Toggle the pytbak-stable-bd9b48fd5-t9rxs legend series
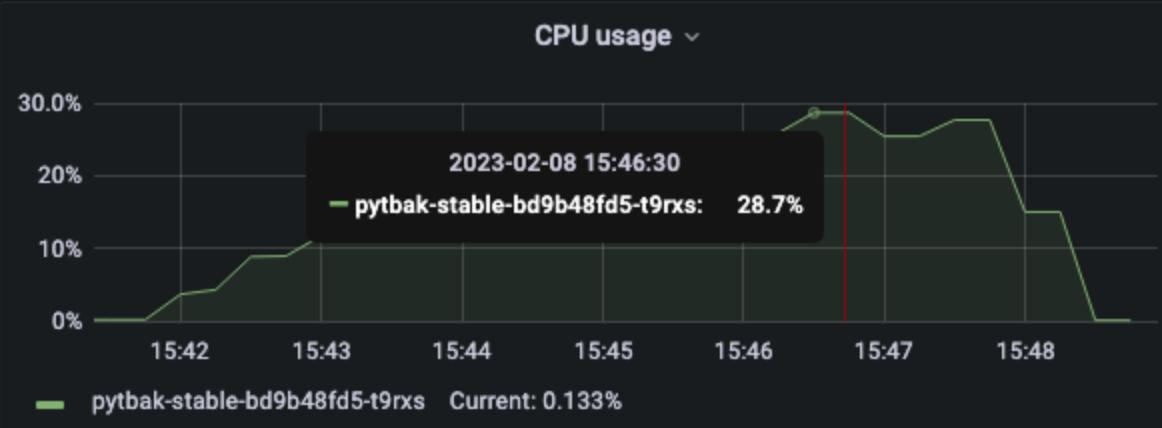 [x=258, y=401]
